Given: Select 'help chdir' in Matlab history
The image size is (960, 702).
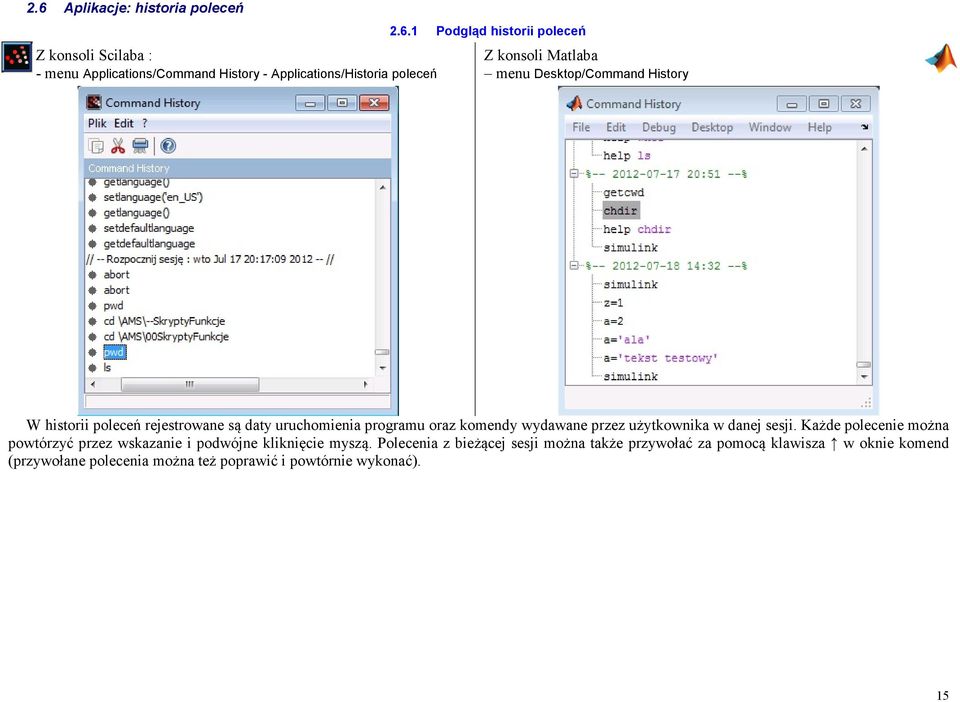Looking at the screenshot, I should pos(637,229).
